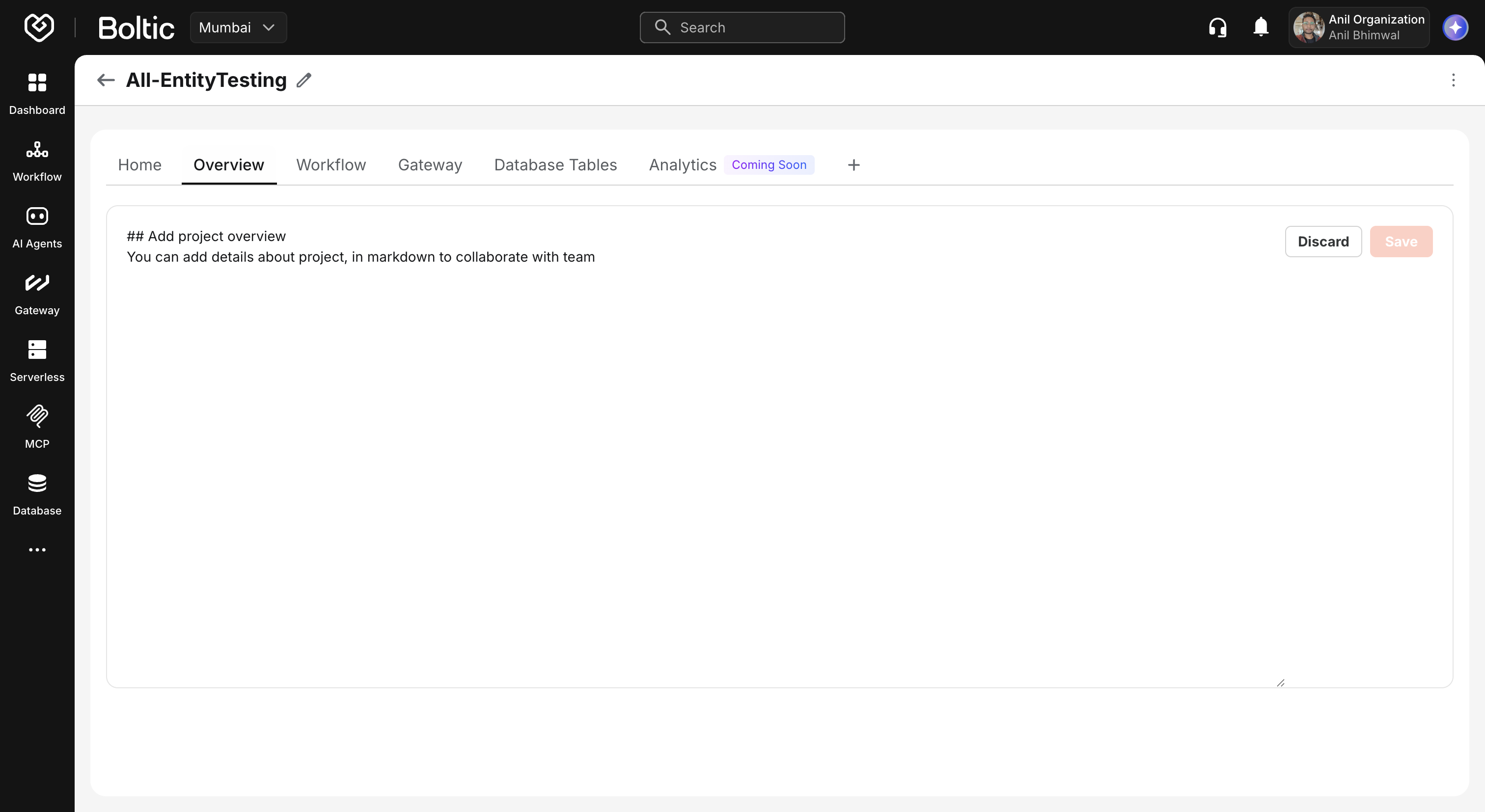Open Workflow in the left sidebar
The width and height of the screenshot is (1485, 812).
37,161
